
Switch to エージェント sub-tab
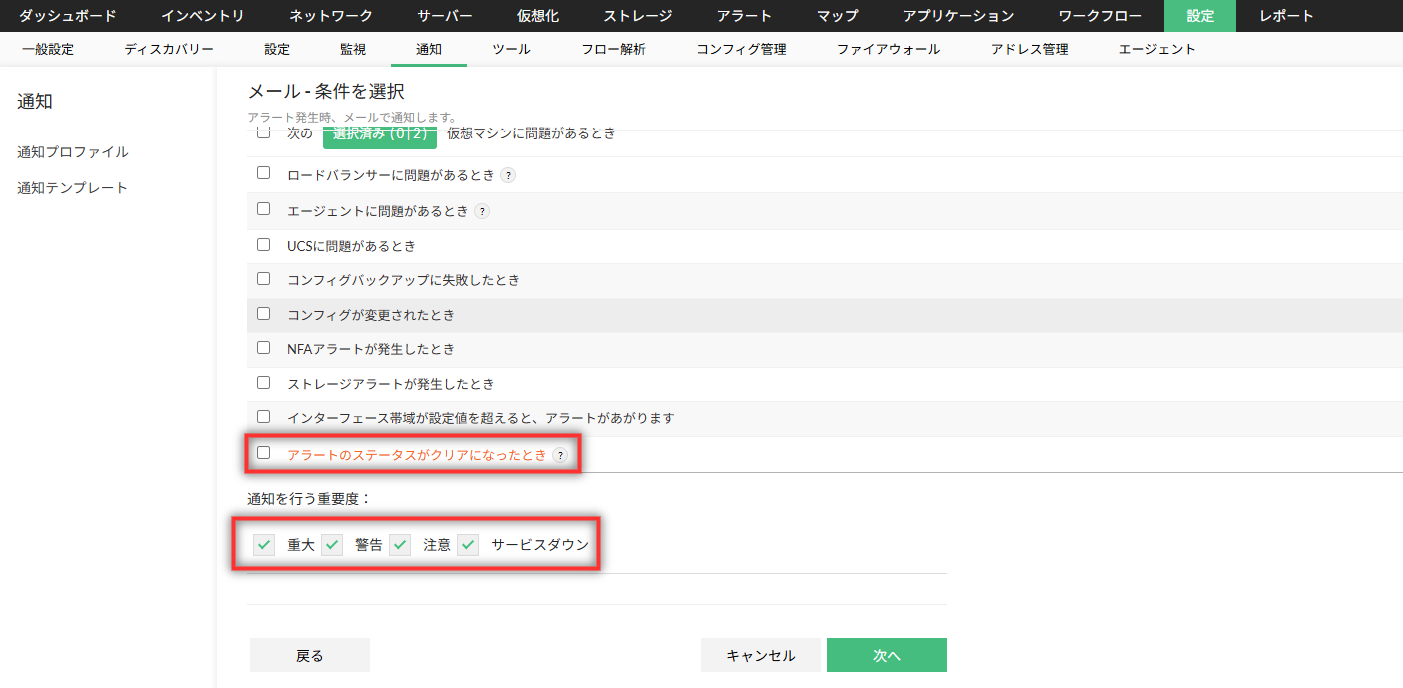click(x=1157, y=49)
